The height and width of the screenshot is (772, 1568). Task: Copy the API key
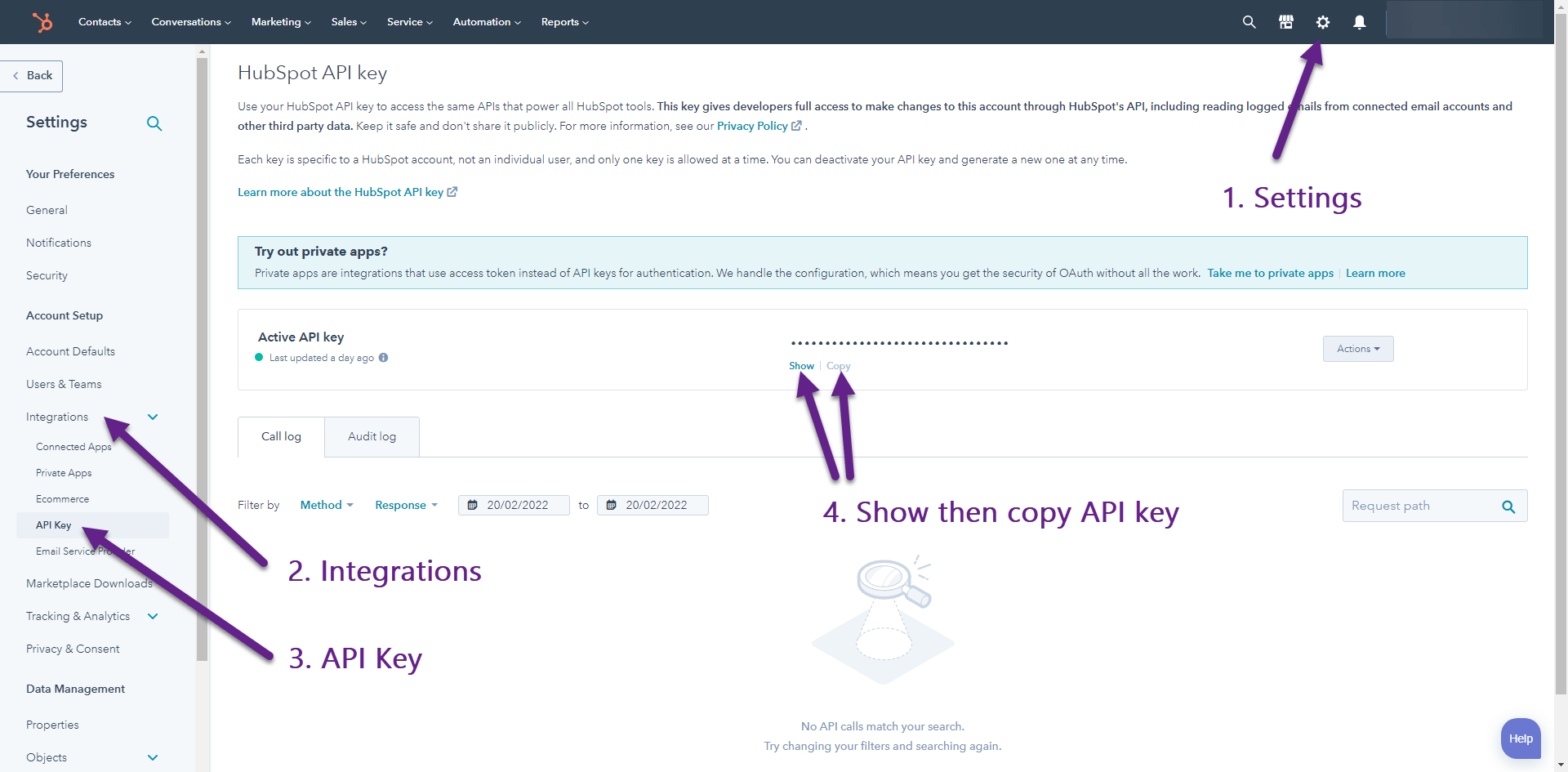(837, 365)
